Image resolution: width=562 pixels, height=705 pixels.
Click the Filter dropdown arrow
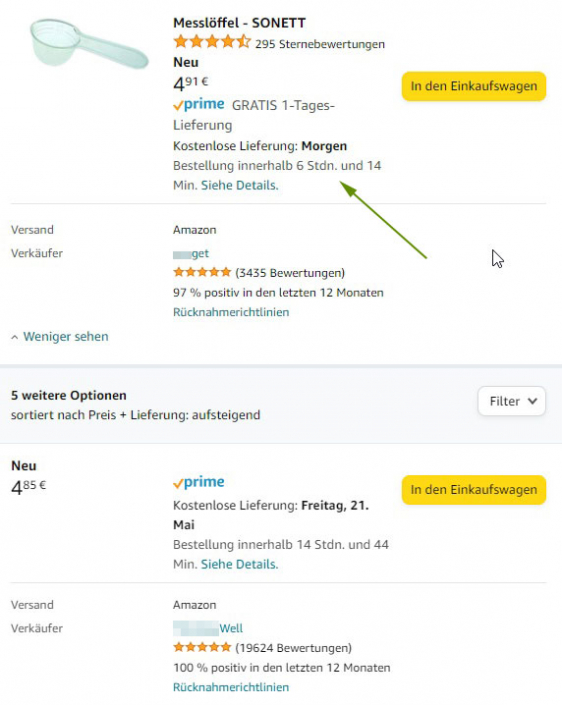coord(532,401)
